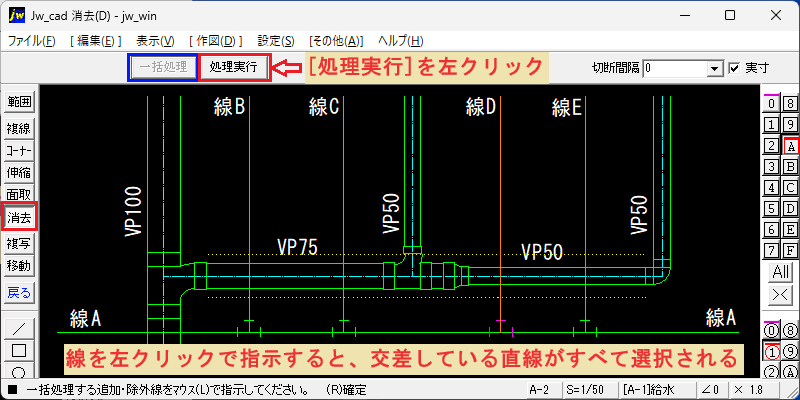Viewport: 800px width, 400px height.
Task: Click the 消去 erase tool button
Action: [x=19, y=219]
